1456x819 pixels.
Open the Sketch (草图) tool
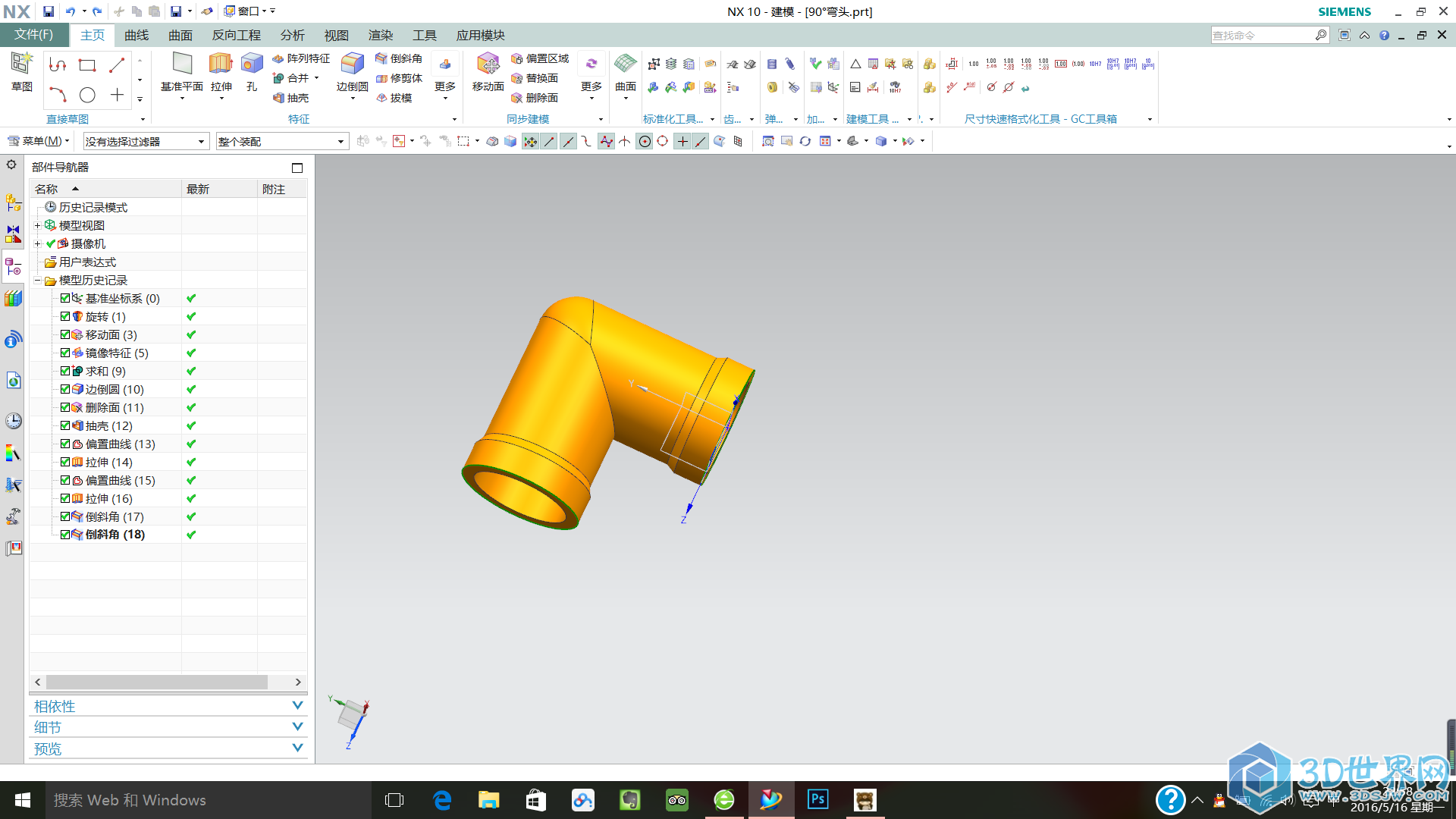pos(21,72)
